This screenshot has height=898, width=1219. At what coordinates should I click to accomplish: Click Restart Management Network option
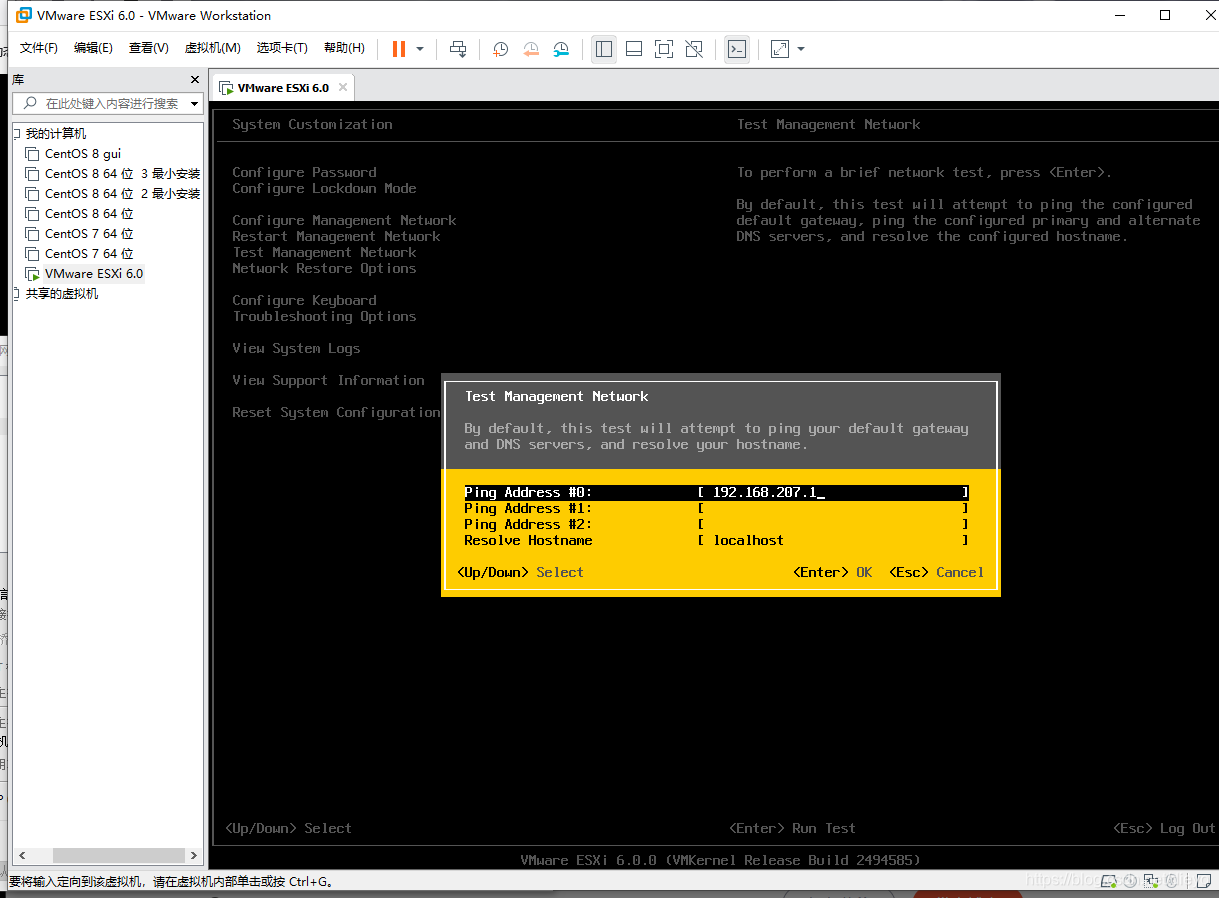click(x=336, y=236)
